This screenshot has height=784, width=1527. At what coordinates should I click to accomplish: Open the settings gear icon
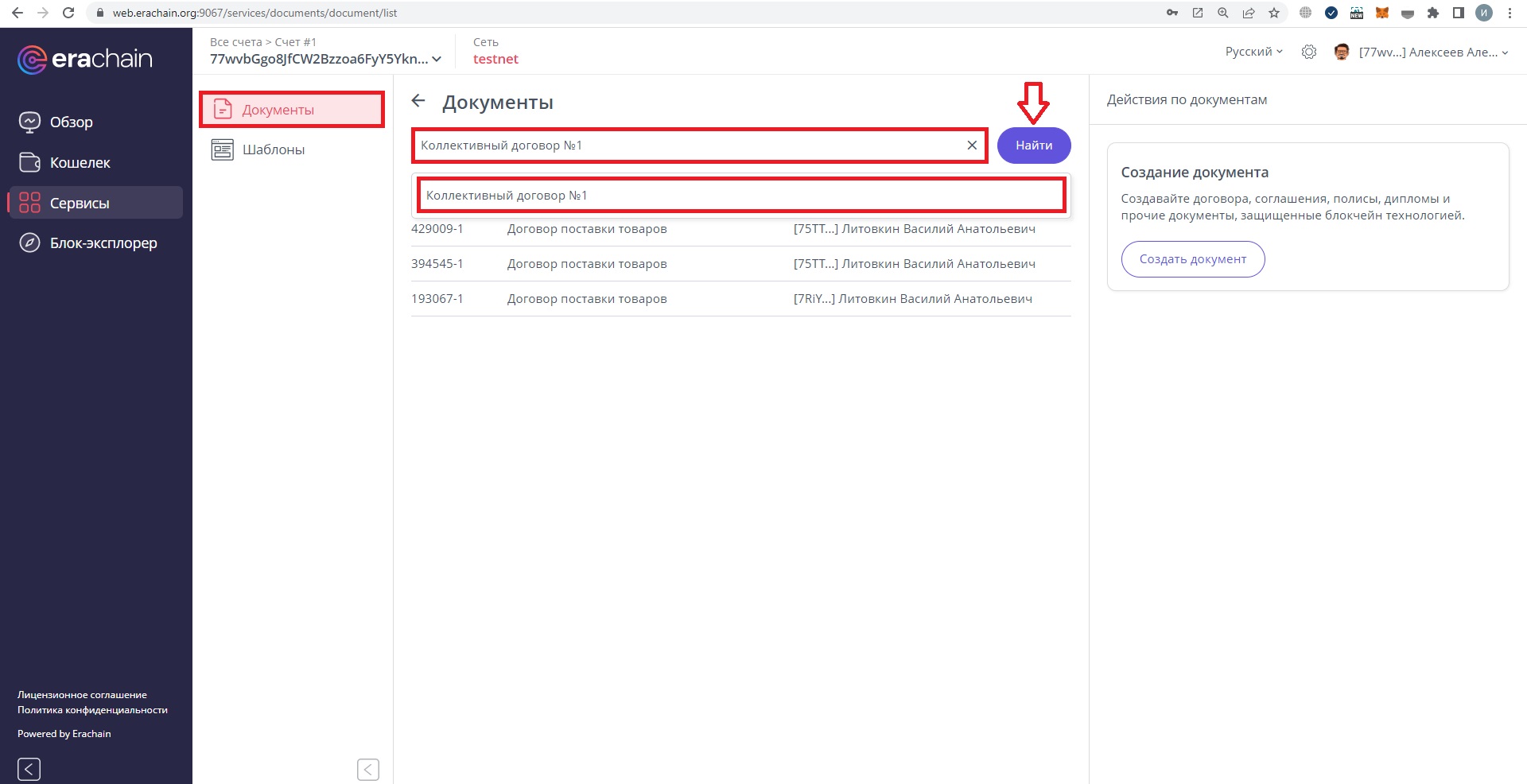(1308, 52)
